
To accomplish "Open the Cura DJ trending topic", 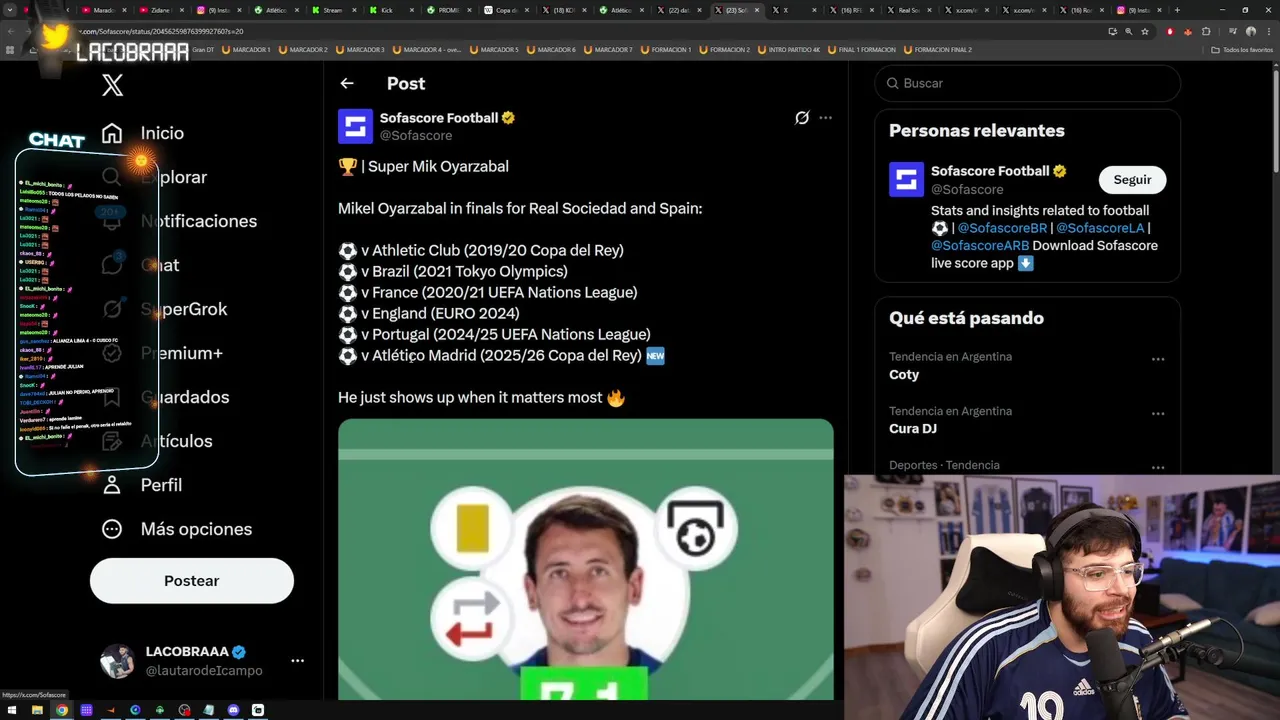I will tap(913, 428).
